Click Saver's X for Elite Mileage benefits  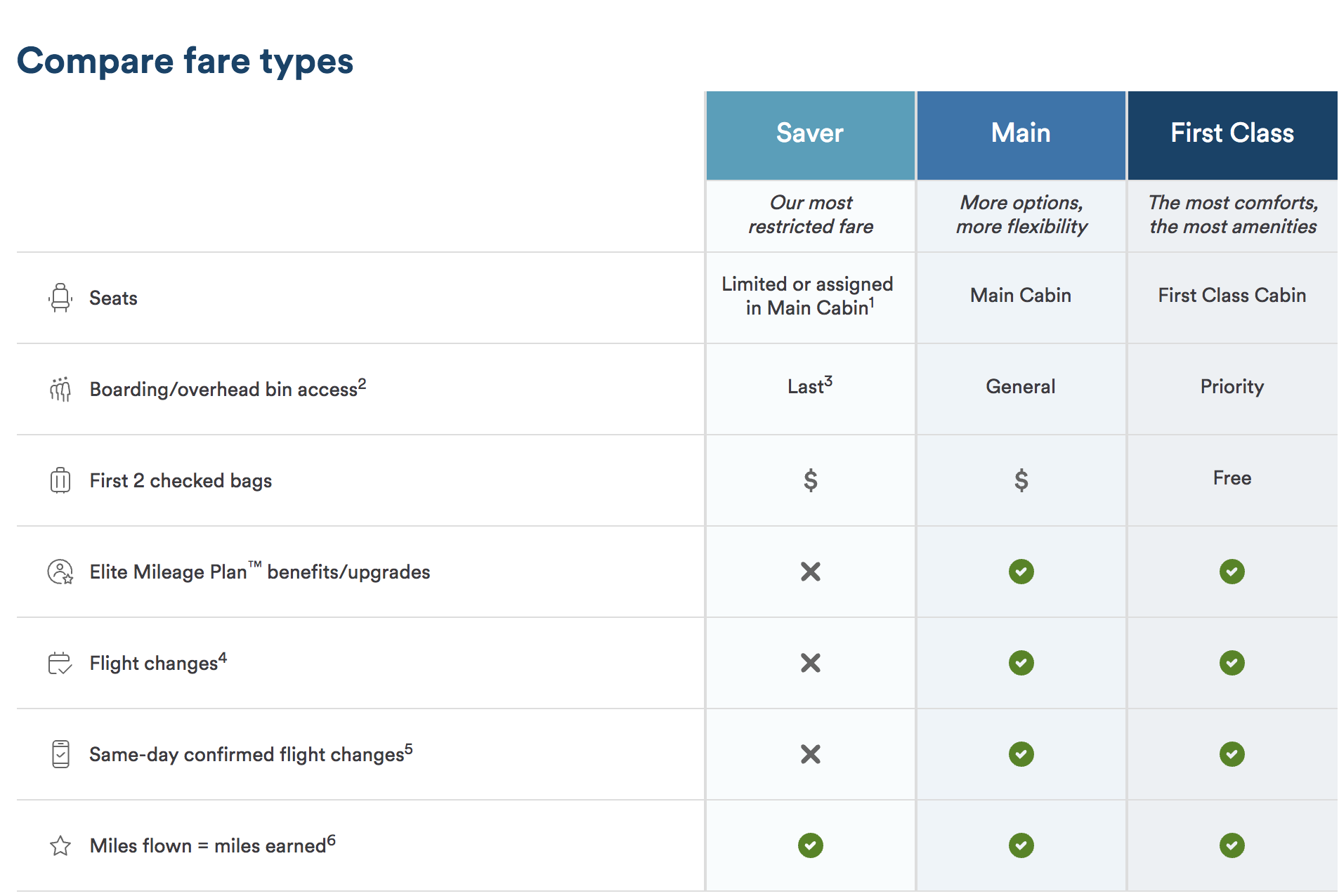coord(810,572)
